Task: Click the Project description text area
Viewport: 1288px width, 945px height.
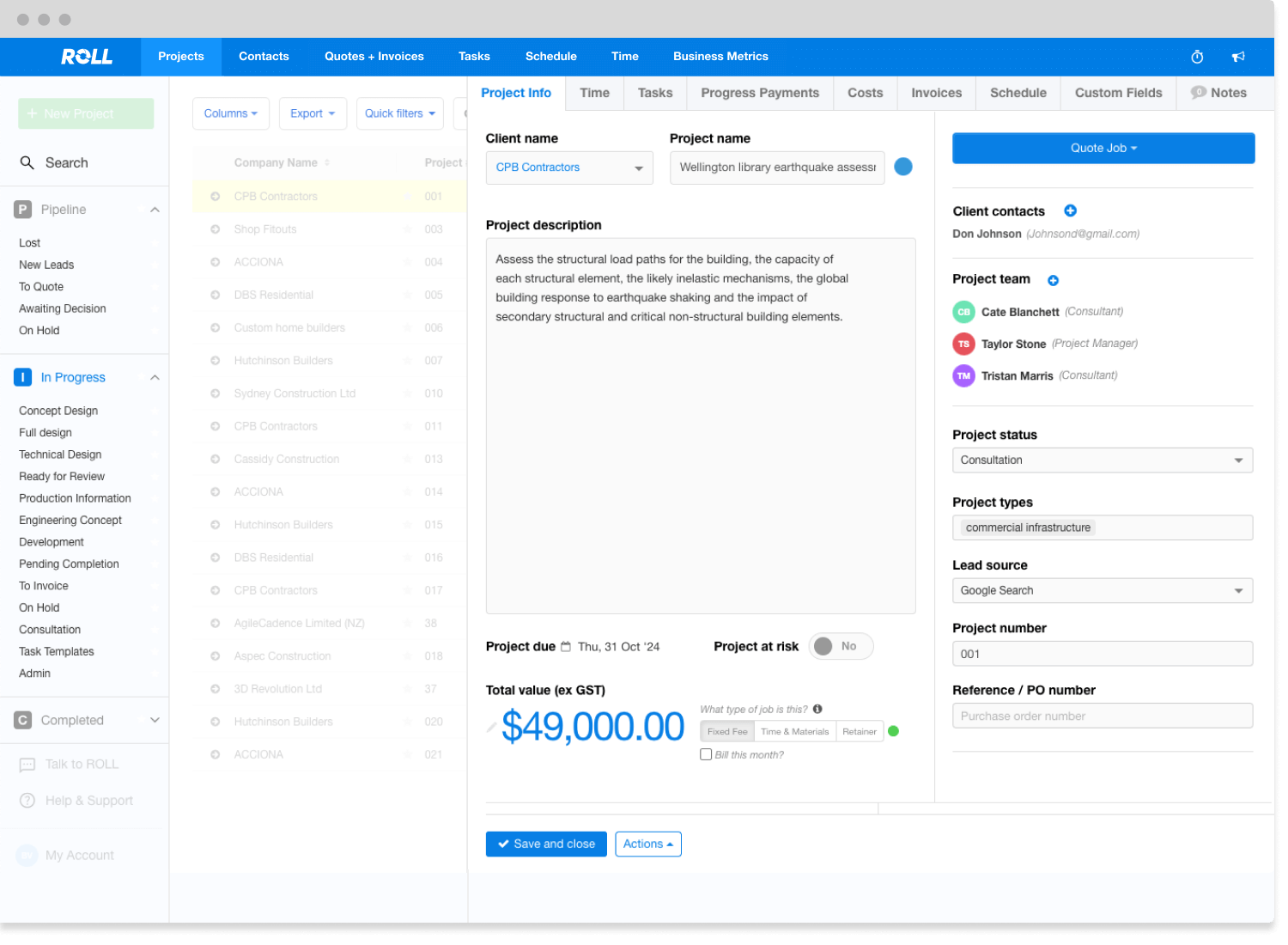Action: coord(701,426)
